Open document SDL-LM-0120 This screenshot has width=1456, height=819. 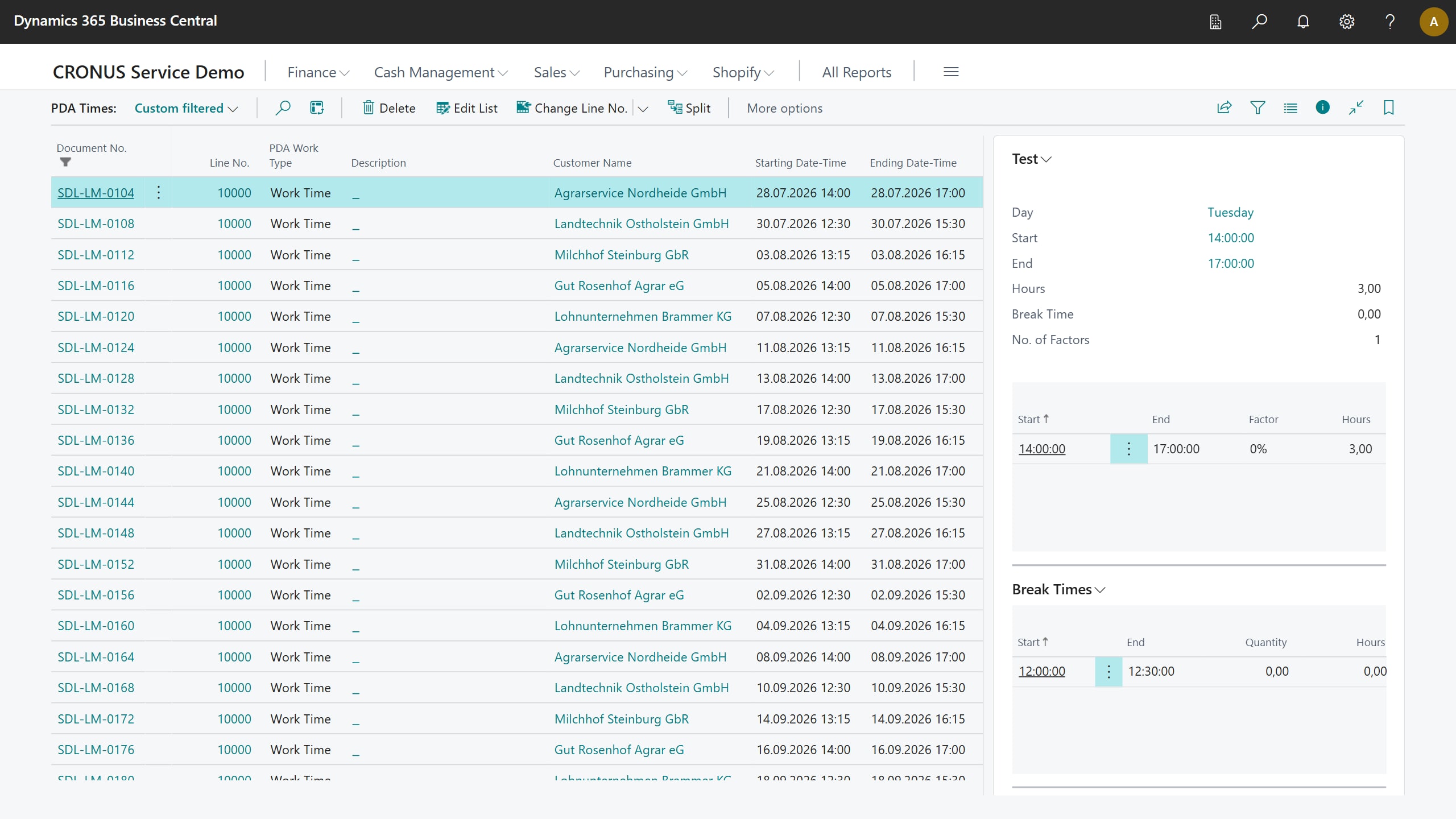(x=96, y=316)
